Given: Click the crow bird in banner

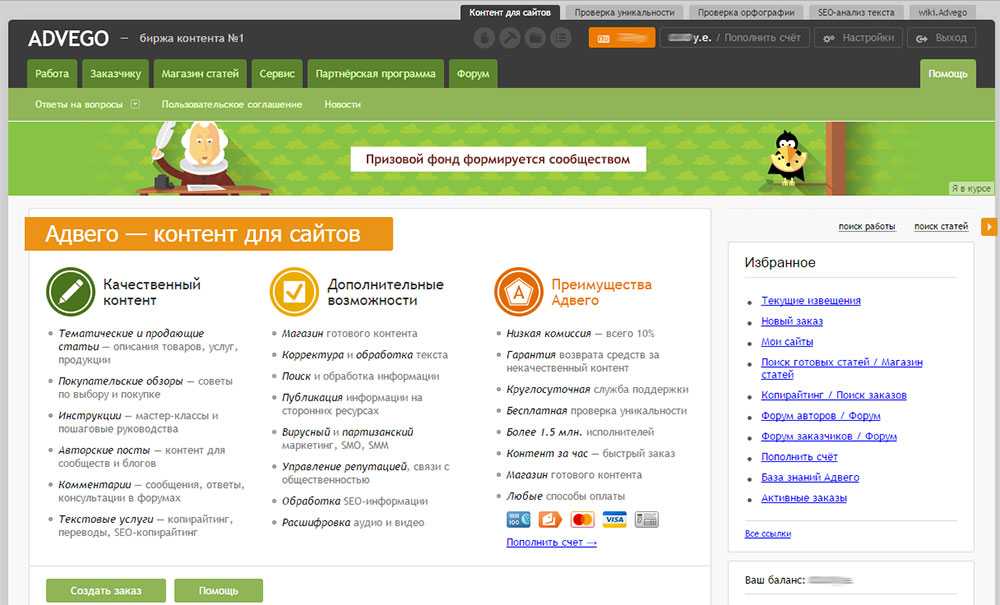Looking at the screenshot, I should click(x=788, y=158).
